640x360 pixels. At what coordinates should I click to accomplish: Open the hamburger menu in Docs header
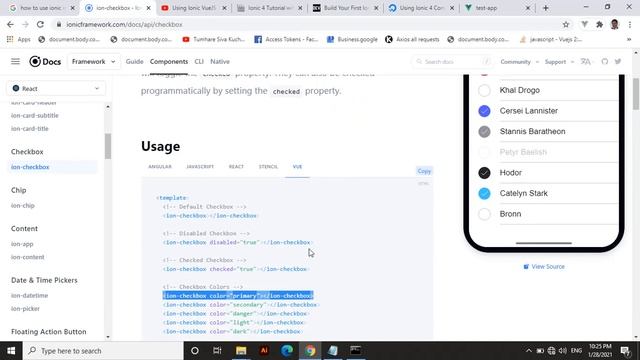16,62
